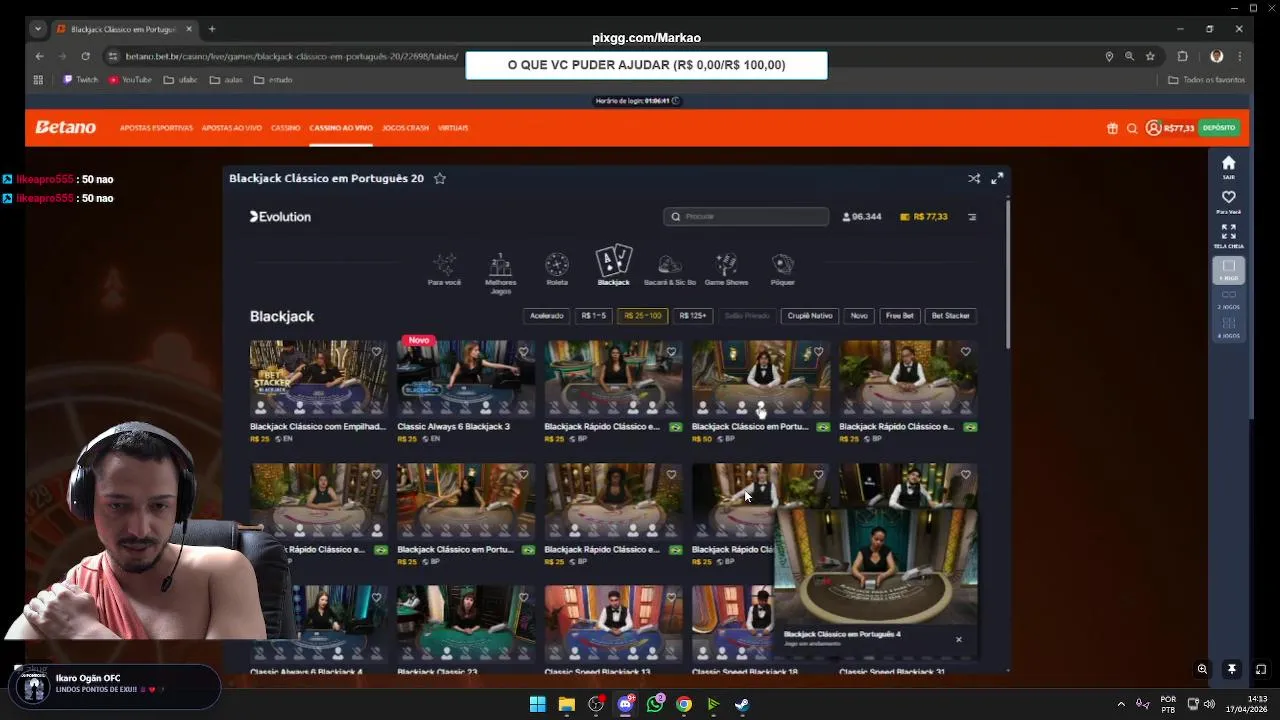
Task: Open File Explorer from taskbar
Action: (566, 704)
